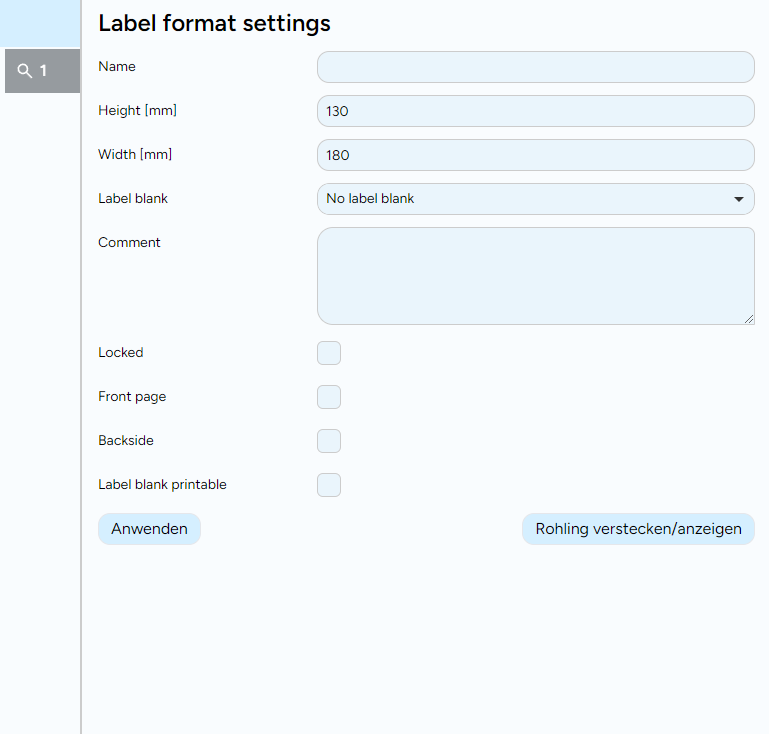Enable the Locked checkbox
769x734 pixels.
tap(329, 353)
